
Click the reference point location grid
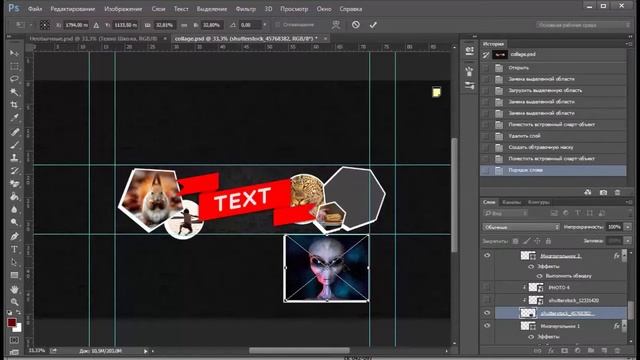[44, 25]
